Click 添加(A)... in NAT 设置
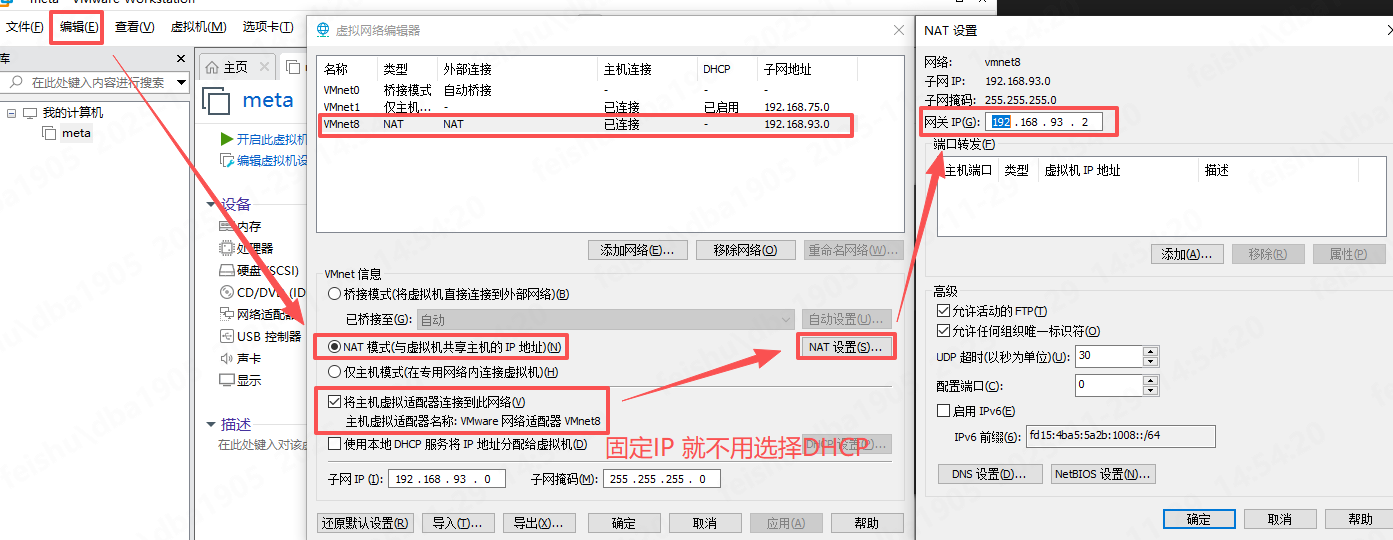 (1187, 255)
